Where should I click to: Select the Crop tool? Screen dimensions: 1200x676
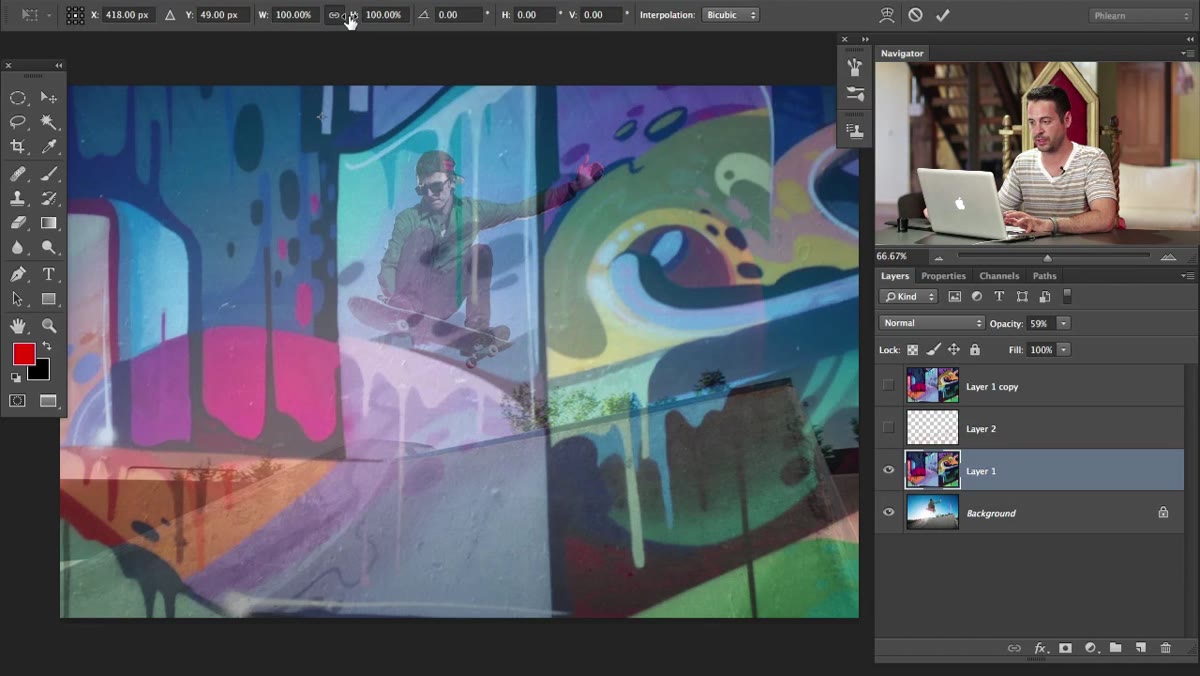tap(18, 147)
